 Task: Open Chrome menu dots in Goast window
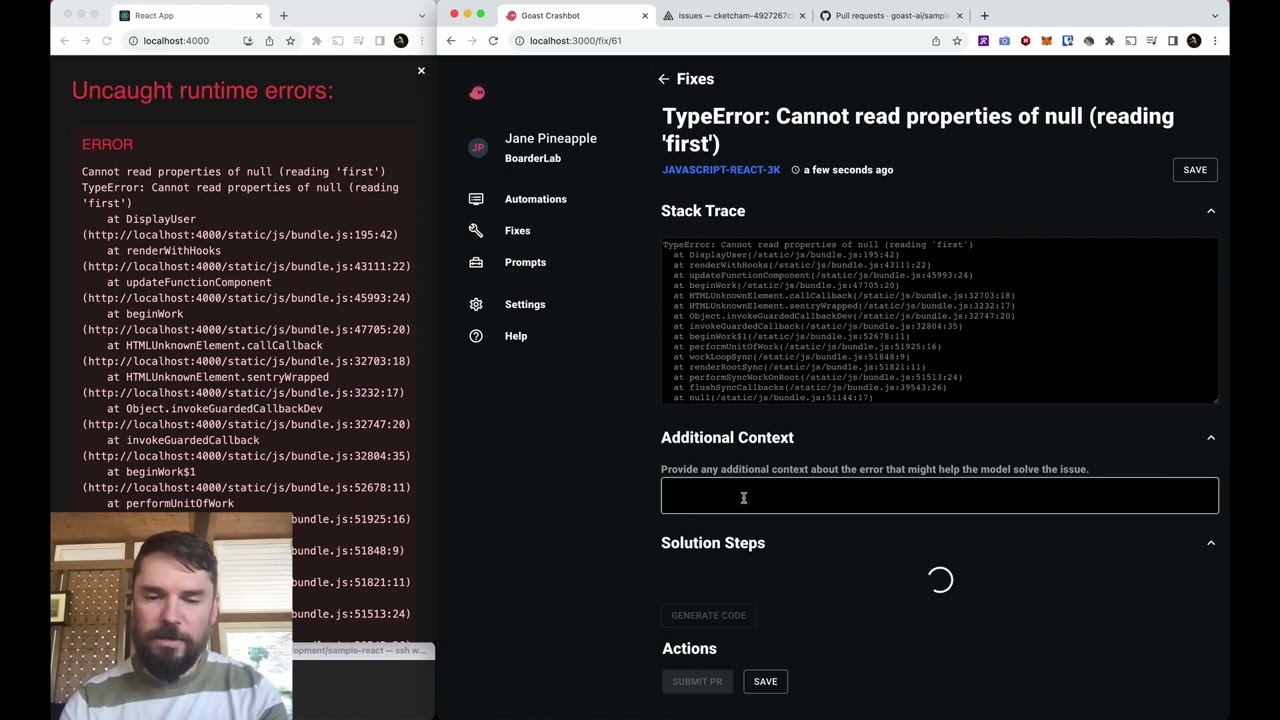click(x=1215, y=41)
